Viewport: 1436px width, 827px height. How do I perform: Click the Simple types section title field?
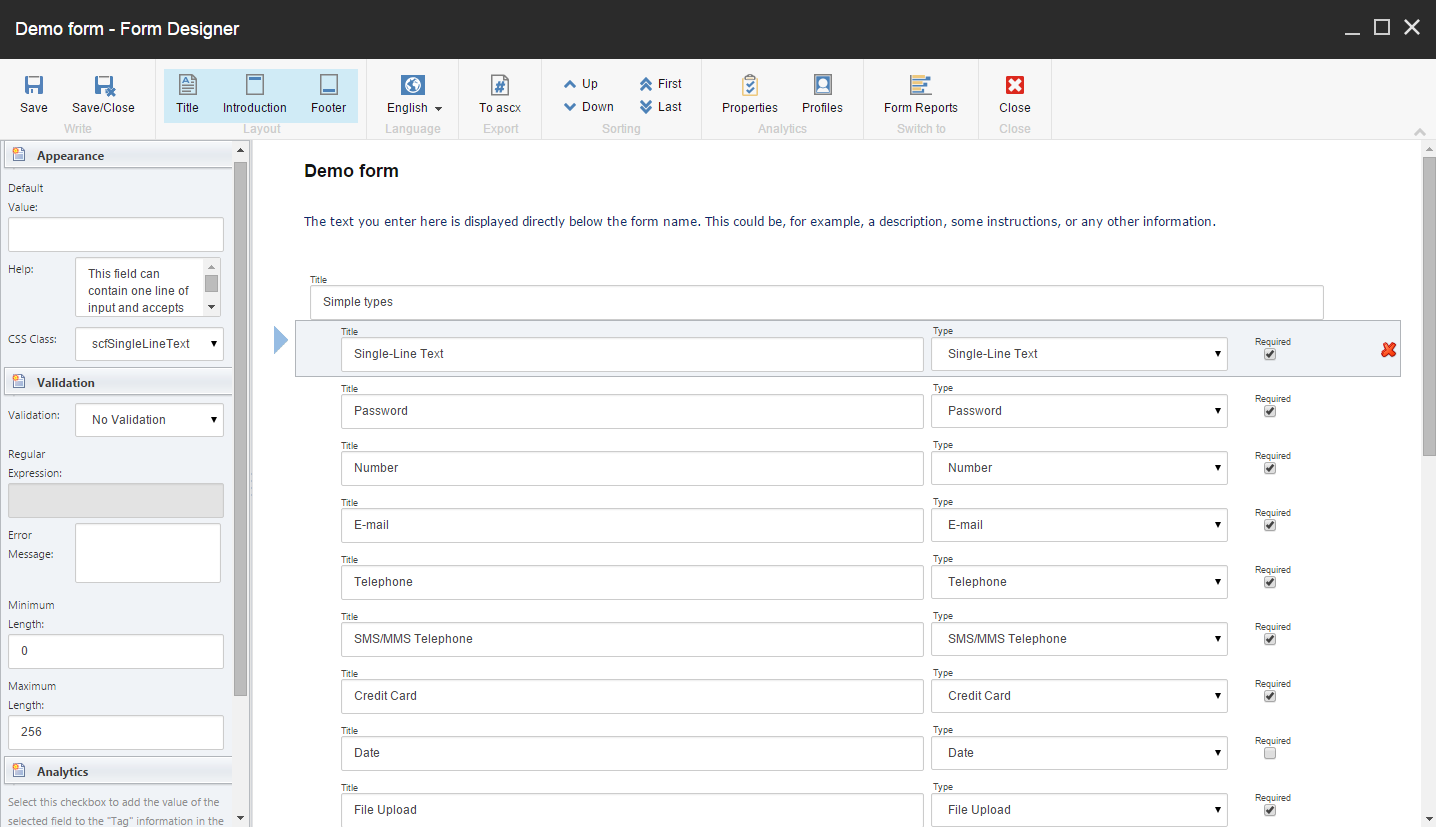817,302
